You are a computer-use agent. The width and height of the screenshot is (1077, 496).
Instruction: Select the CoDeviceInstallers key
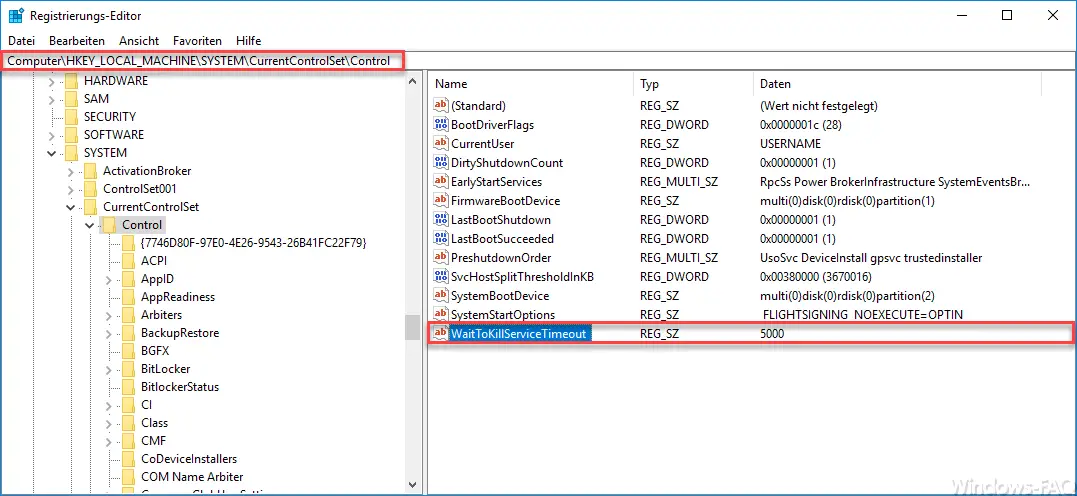tap(189, 459)
